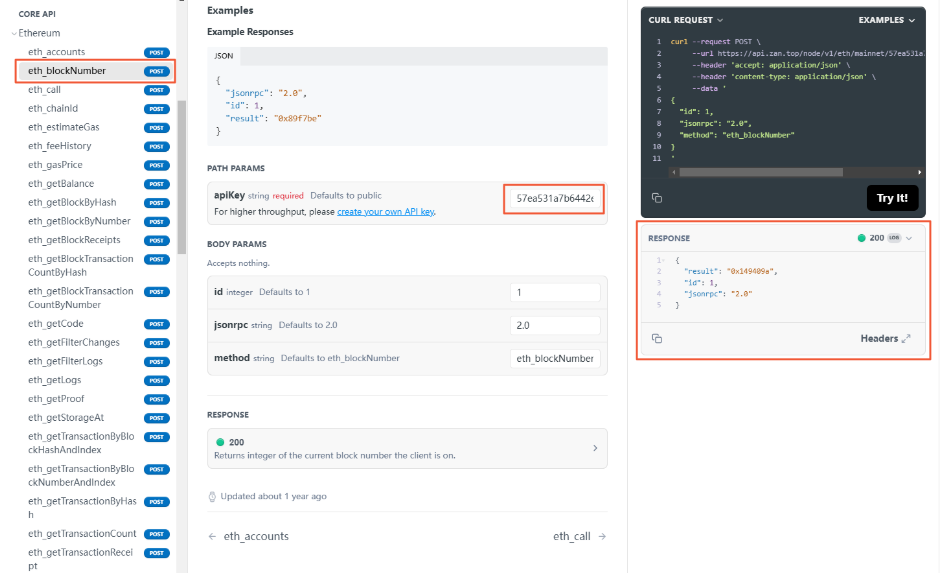Screen dimensions: 943x573
Task: Open the create your own API key link
Action: coord(385,212)
